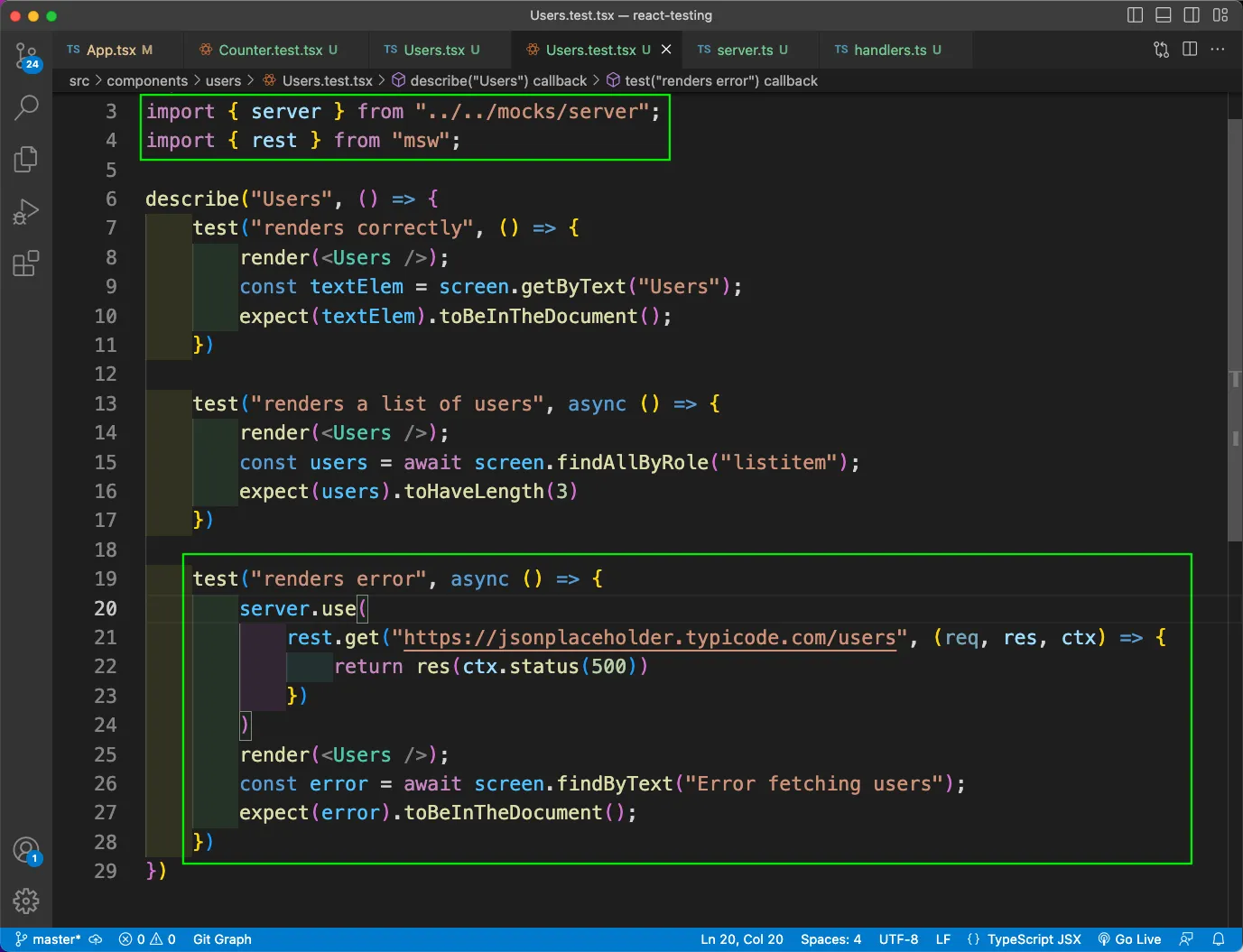
Task: Open Accounts menu in activity bar
Action: [x=26, y=850]
